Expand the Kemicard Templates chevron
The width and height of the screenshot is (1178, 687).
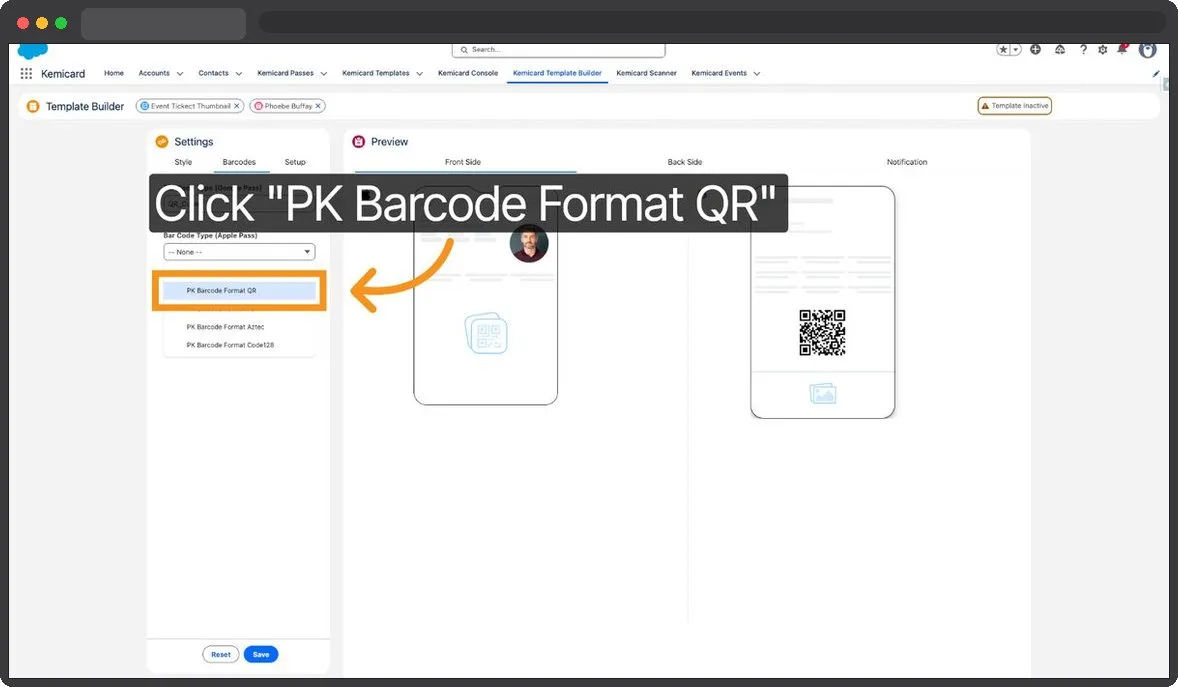[x=419, y=74]
